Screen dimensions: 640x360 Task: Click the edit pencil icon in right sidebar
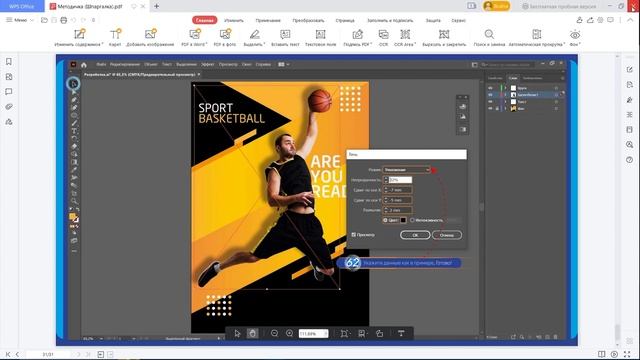click(x=629, y=70)
